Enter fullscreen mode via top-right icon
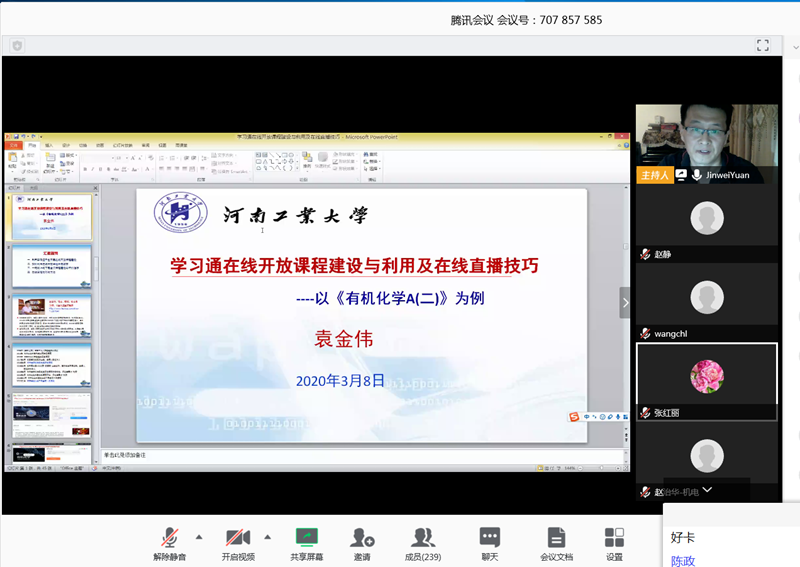 [x=763, y=45]
